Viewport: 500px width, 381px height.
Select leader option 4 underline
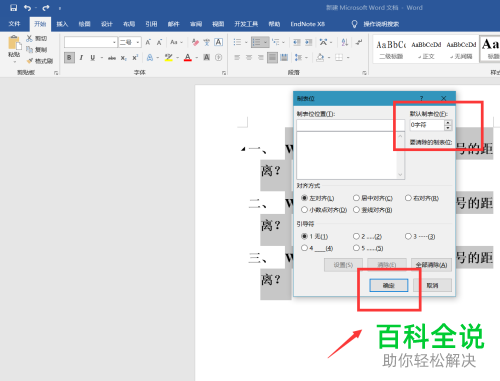(304, 248)
